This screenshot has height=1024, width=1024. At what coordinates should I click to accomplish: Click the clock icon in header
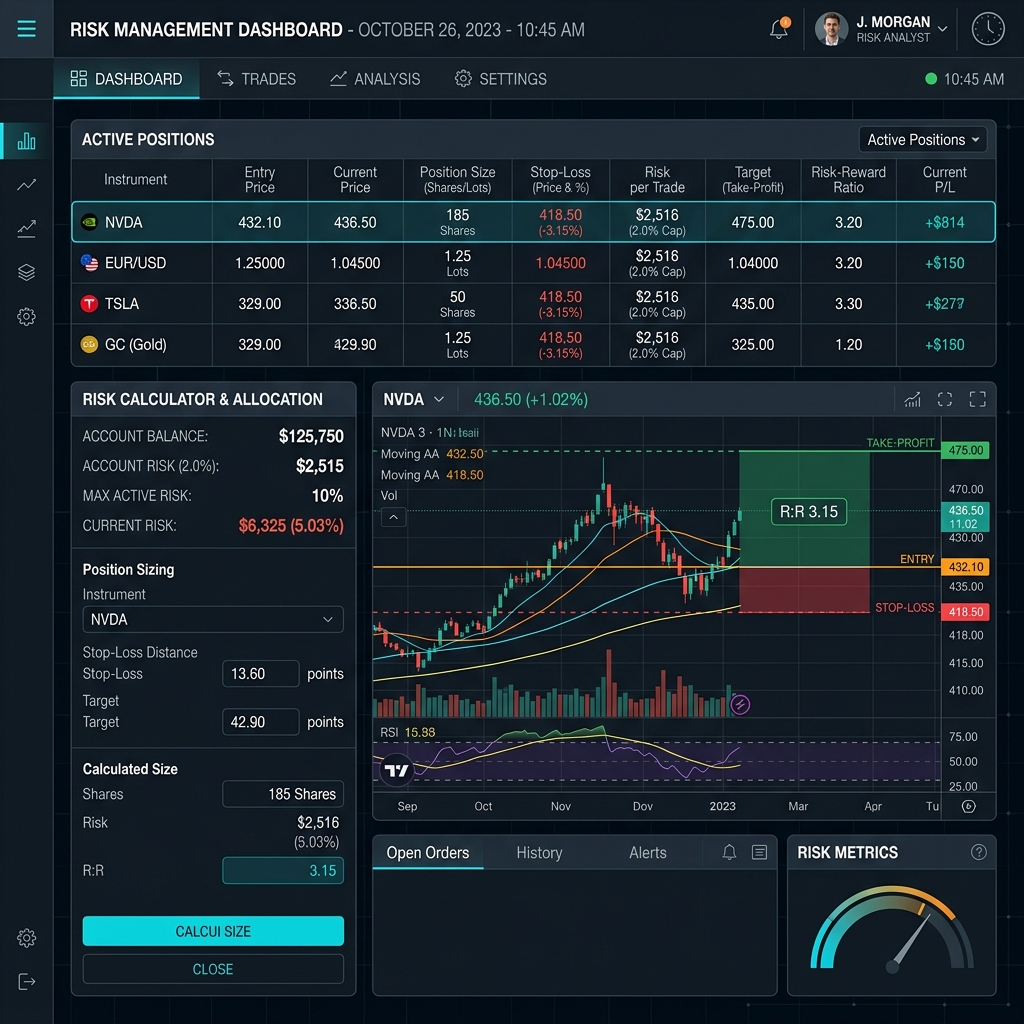coord(988,29)
